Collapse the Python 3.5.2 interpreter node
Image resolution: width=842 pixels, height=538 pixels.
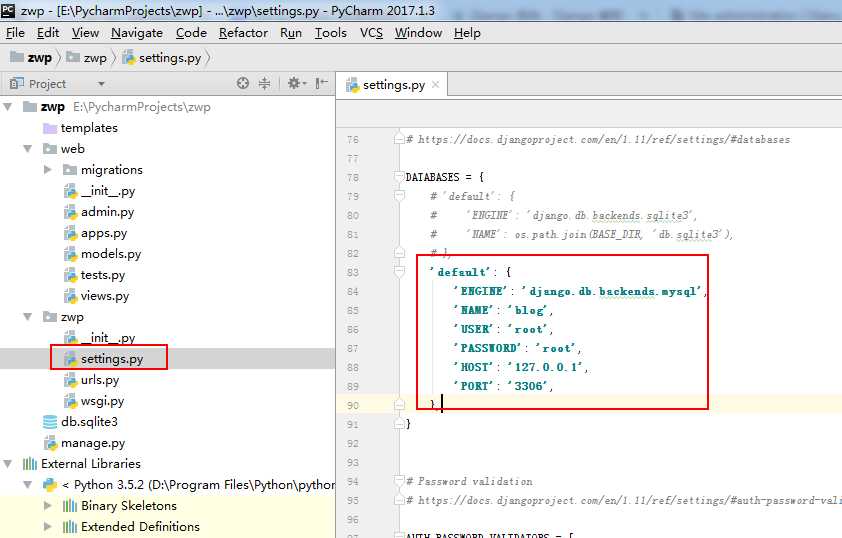coord(27,485)
